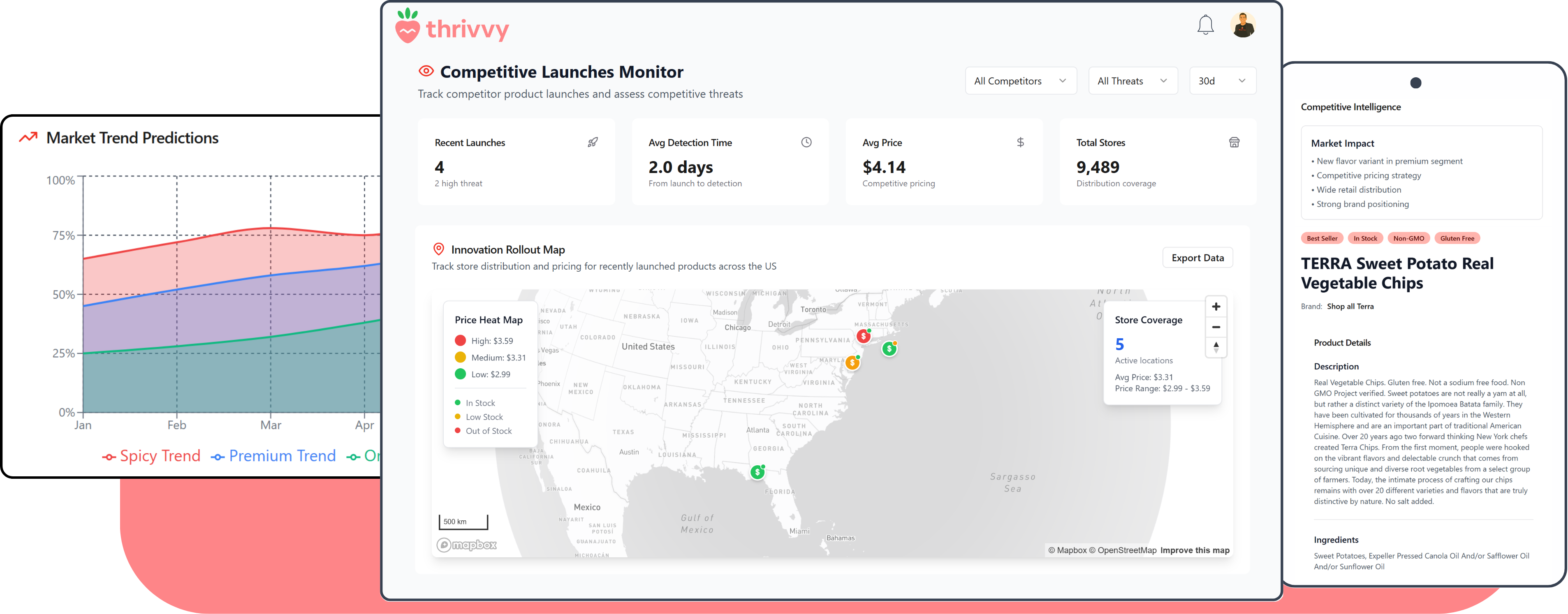Click the In Stock legend entry
The image size is (1568, 614).
pos(475,403)
